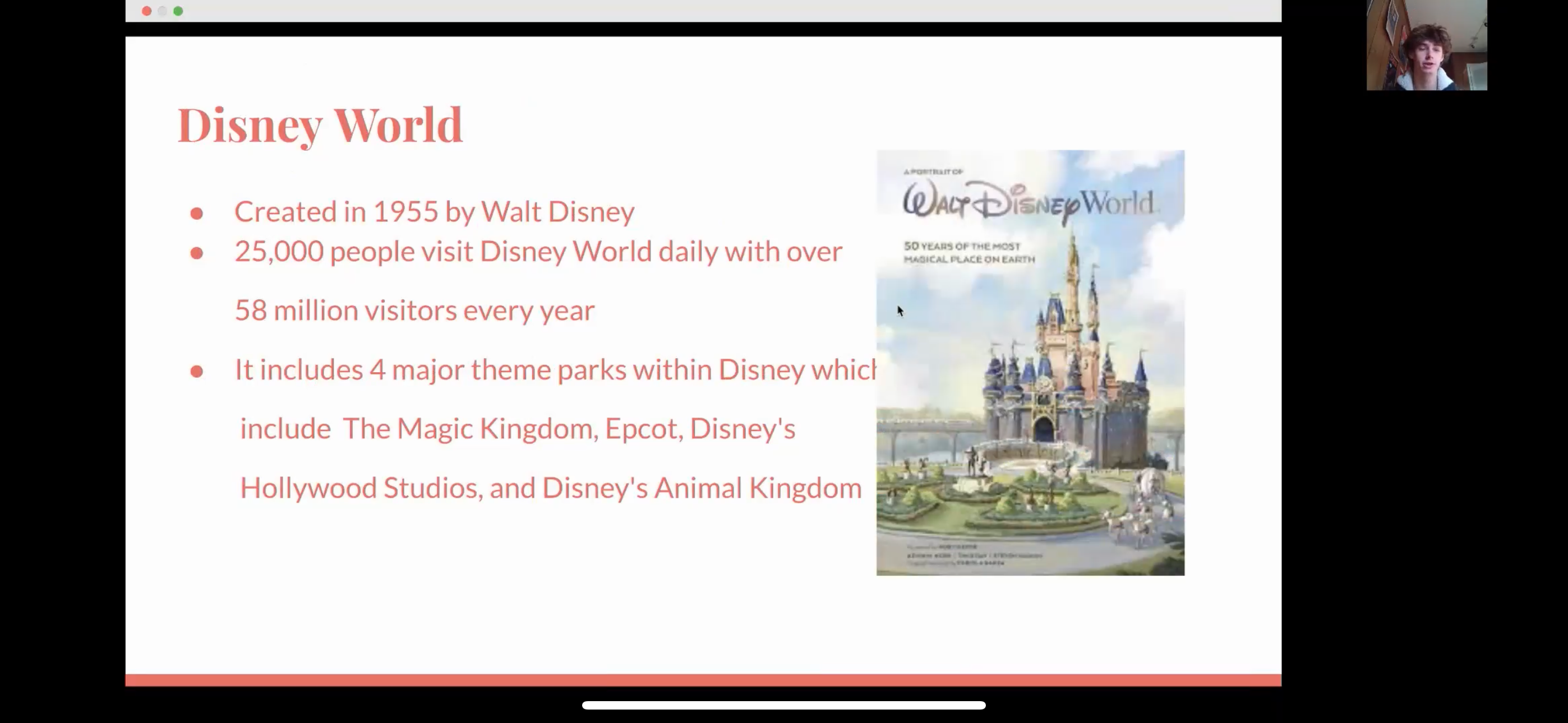This screenshot has width=1568, height=723.
Task: Click '50 Years of the Most Magical Place' cover text
Action: point(969,253)
